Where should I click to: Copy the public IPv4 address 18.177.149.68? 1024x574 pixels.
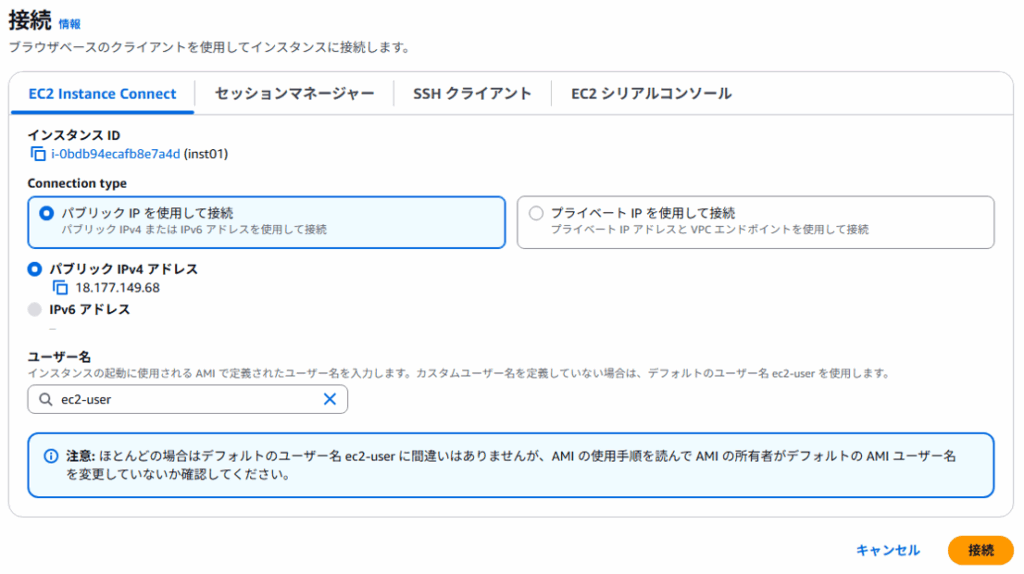tap(60, 288)
